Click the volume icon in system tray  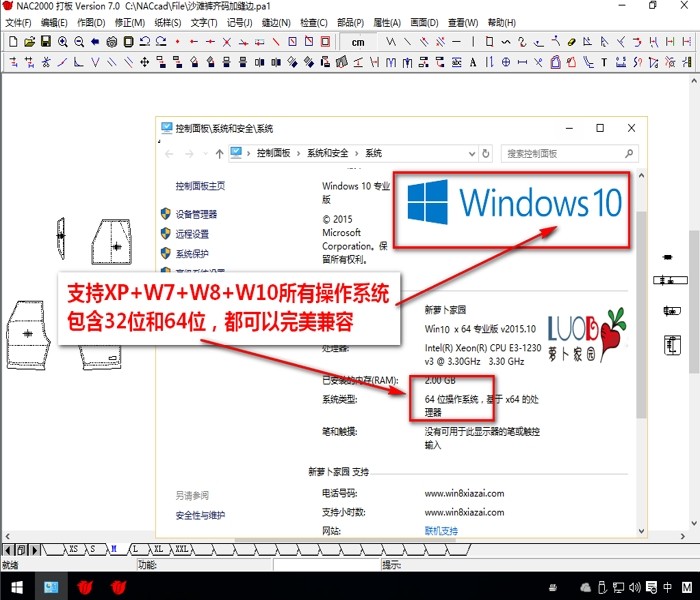click(x=634, y=587)
